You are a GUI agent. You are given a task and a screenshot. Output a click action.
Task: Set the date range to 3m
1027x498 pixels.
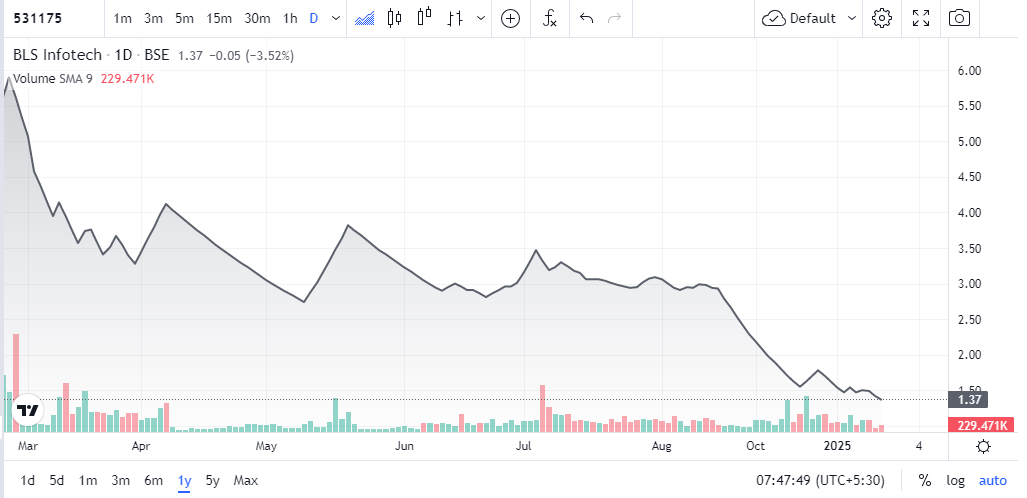click(x=121, y=481)
